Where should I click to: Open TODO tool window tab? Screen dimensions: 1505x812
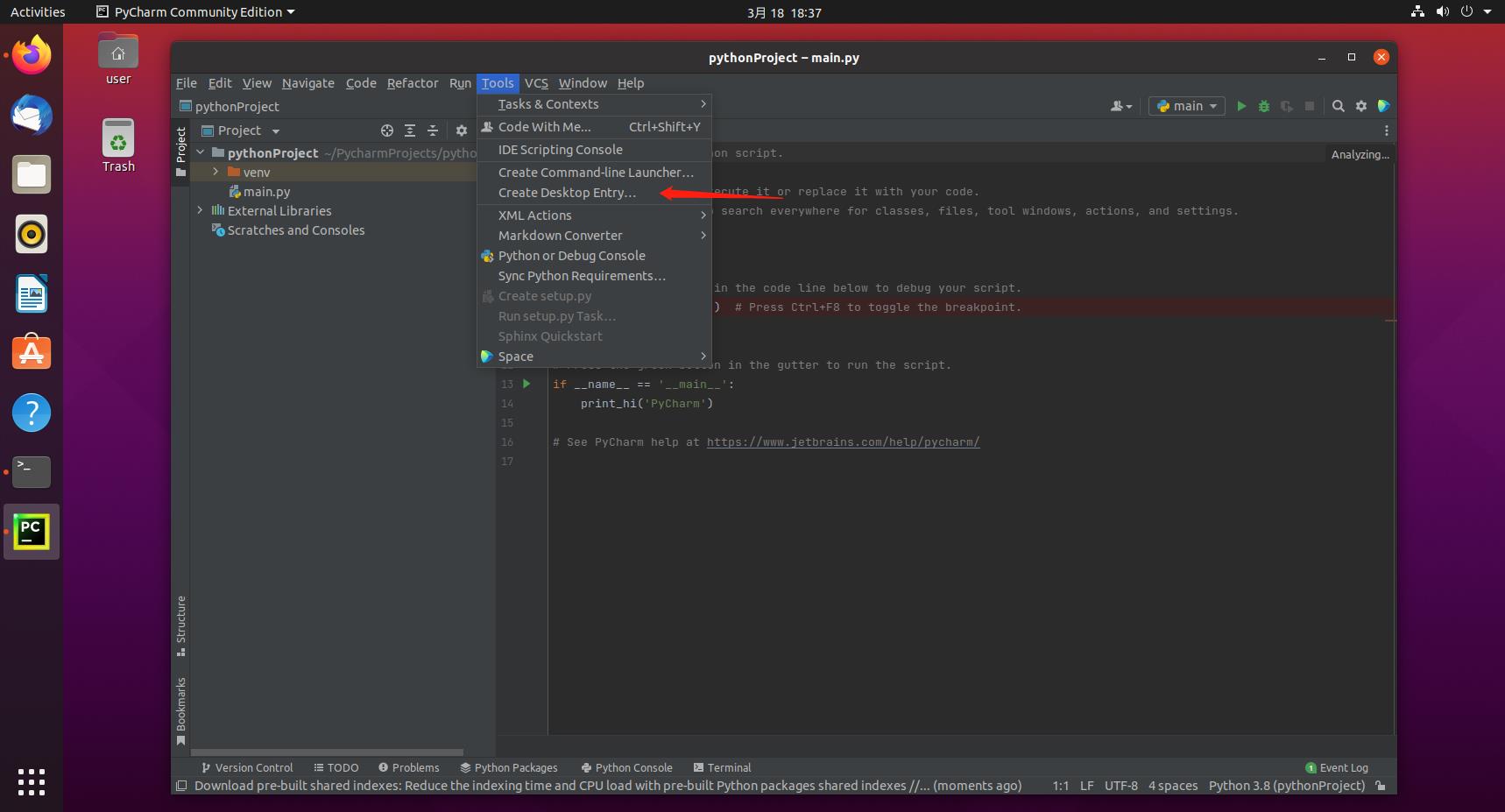click(x=336, y=767)
